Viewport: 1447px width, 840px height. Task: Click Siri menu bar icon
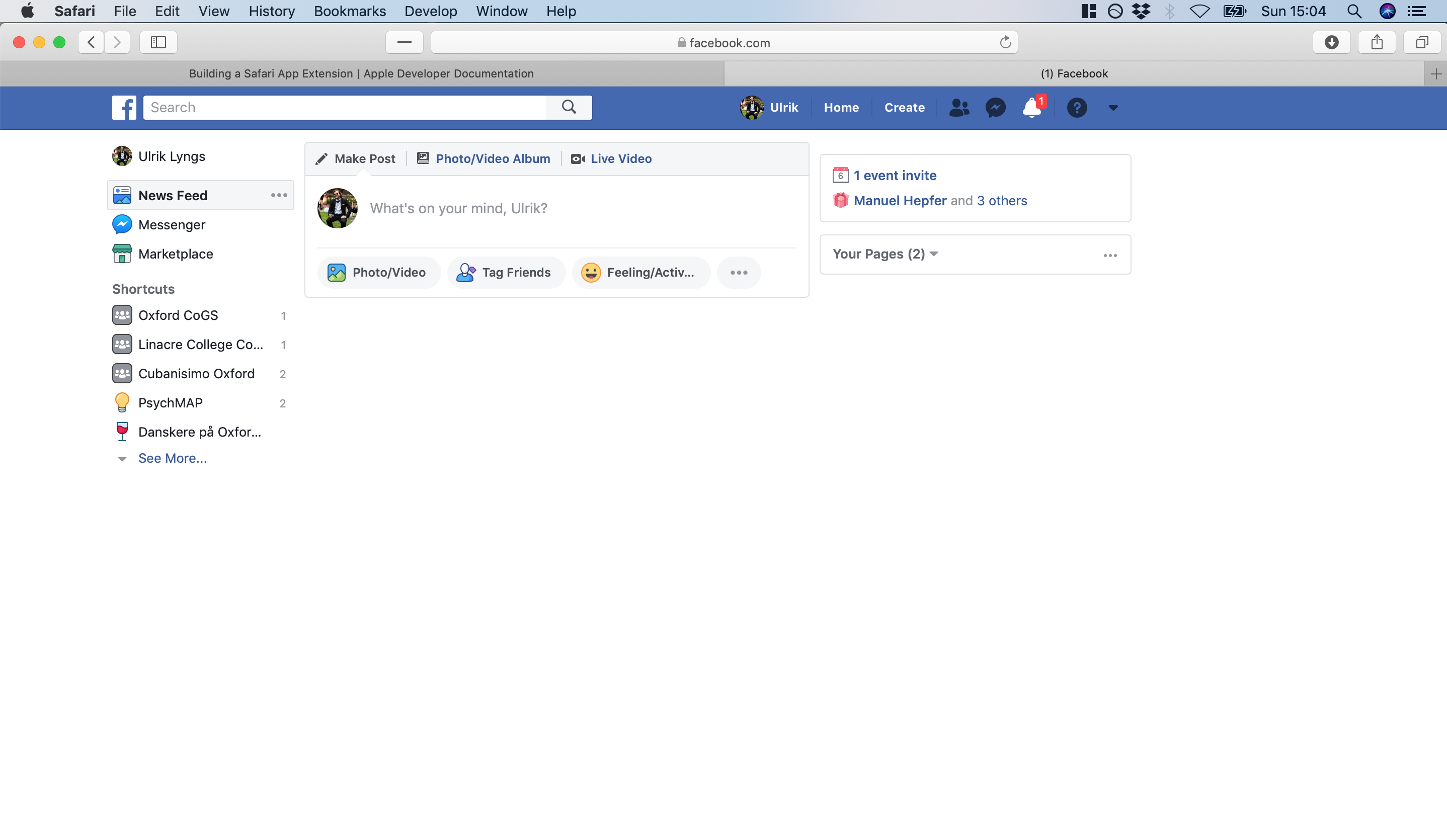(1387, 11)
